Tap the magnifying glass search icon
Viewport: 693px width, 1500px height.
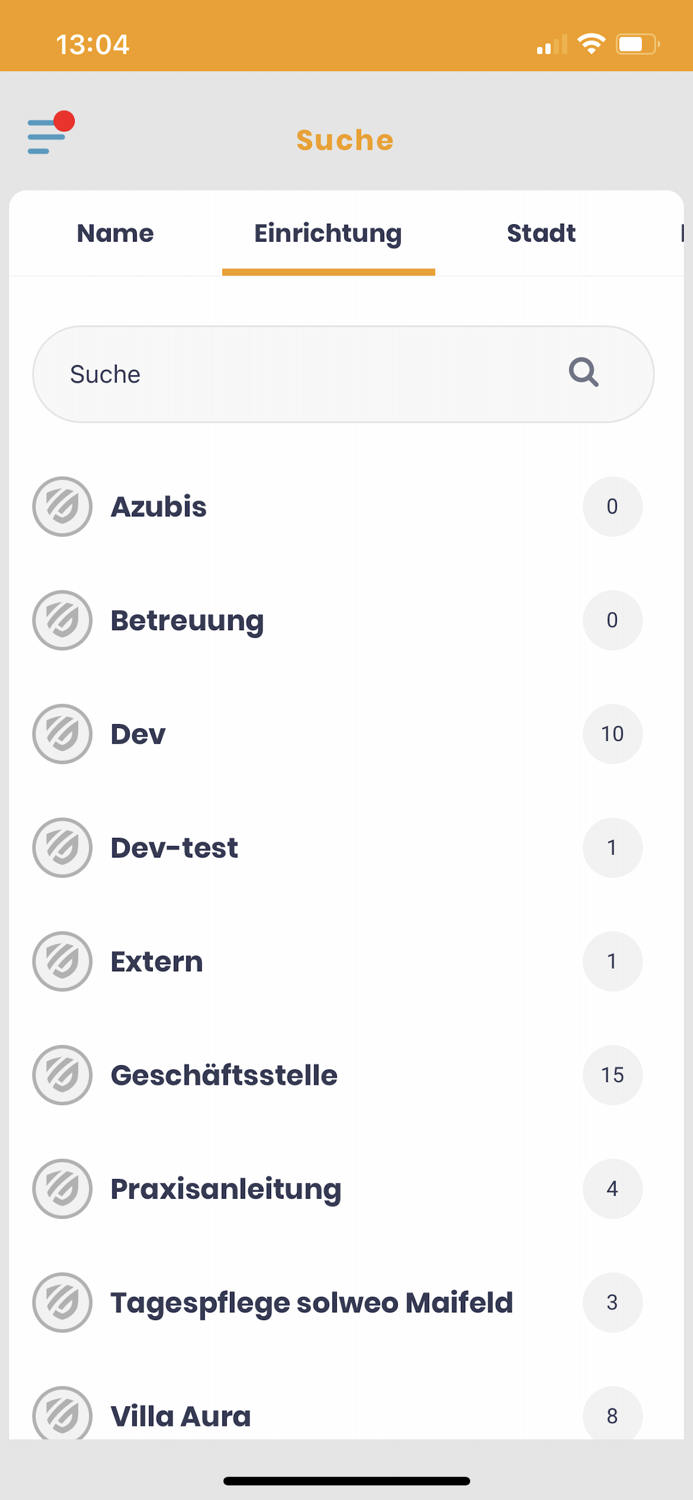tap(583, 373)
